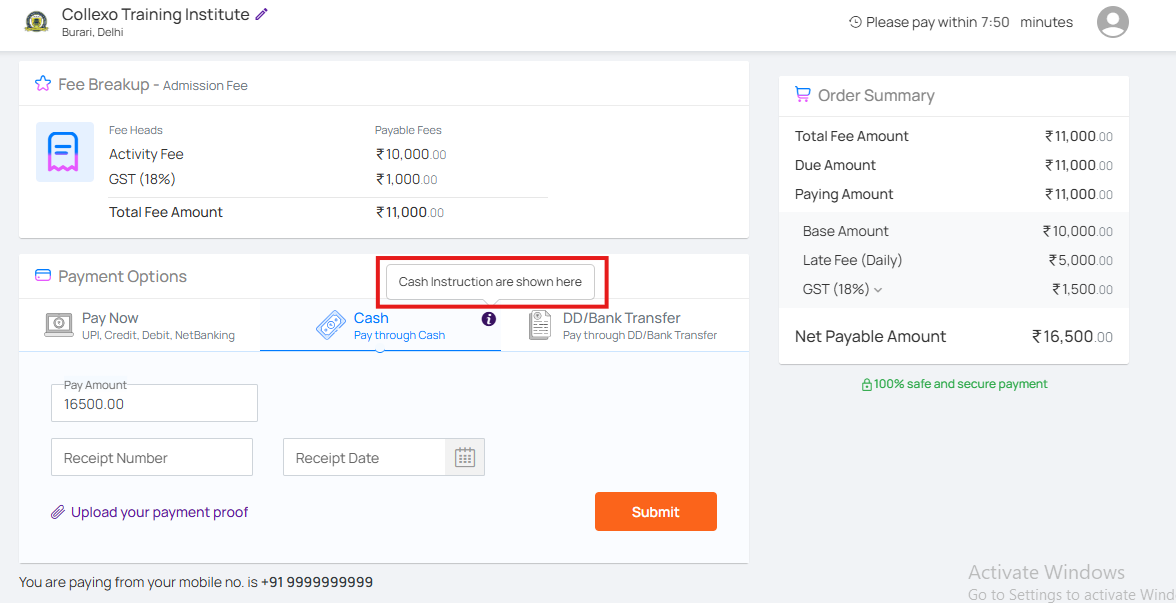The image size is (1176, 603).
Task: Click the Order Summary cart icon
Action: click(802, 95)
